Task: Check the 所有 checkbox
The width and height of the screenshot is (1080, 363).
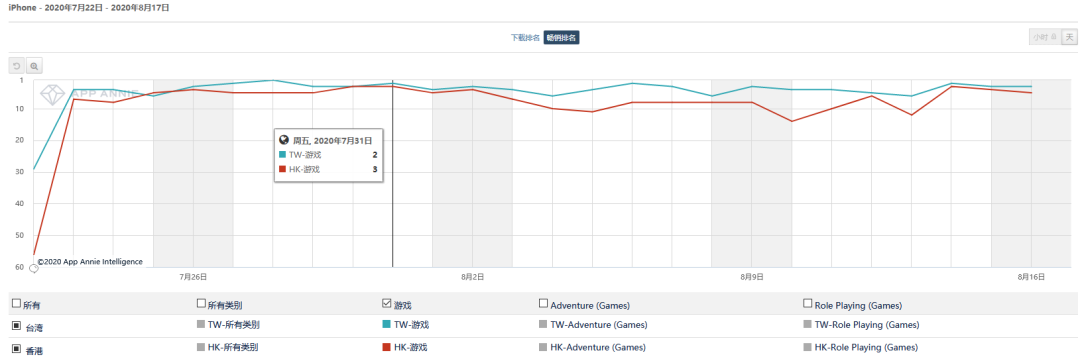Action: (16, 303)
